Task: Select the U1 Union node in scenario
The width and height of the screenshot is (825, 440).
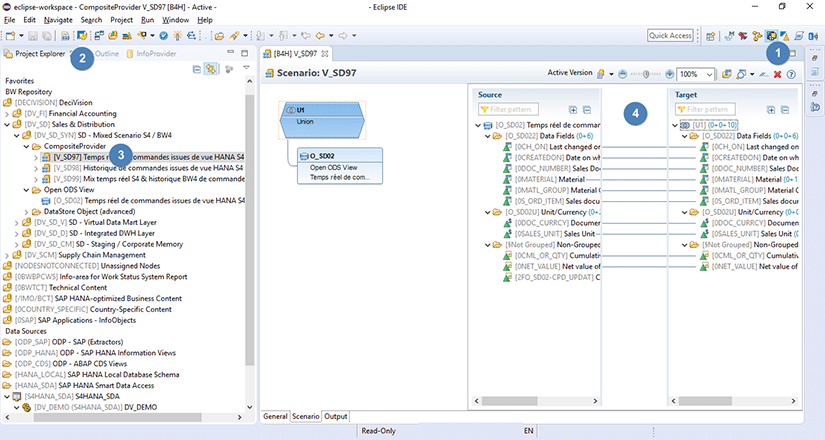Action: pyautogui.click(x=322, y=121)
